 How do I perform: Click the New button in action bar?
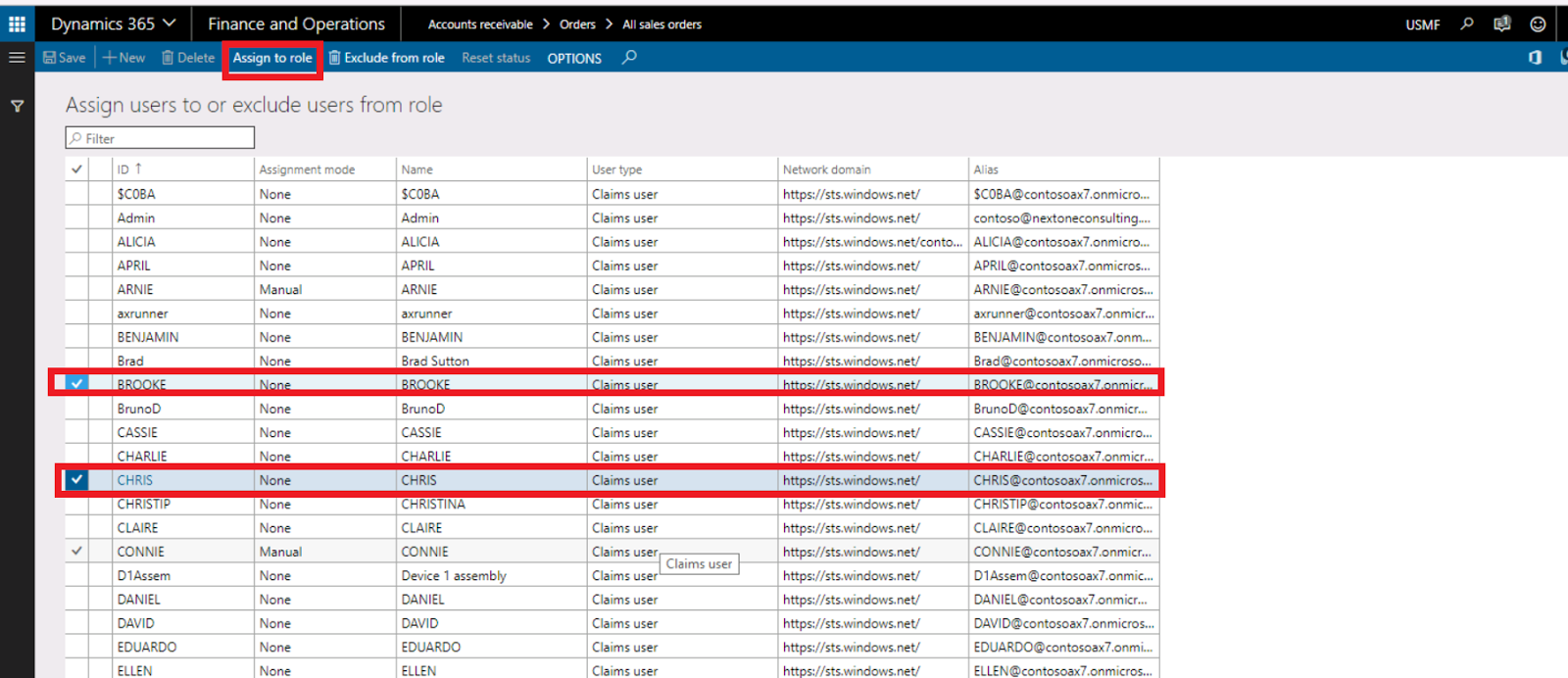coord(124,58)
